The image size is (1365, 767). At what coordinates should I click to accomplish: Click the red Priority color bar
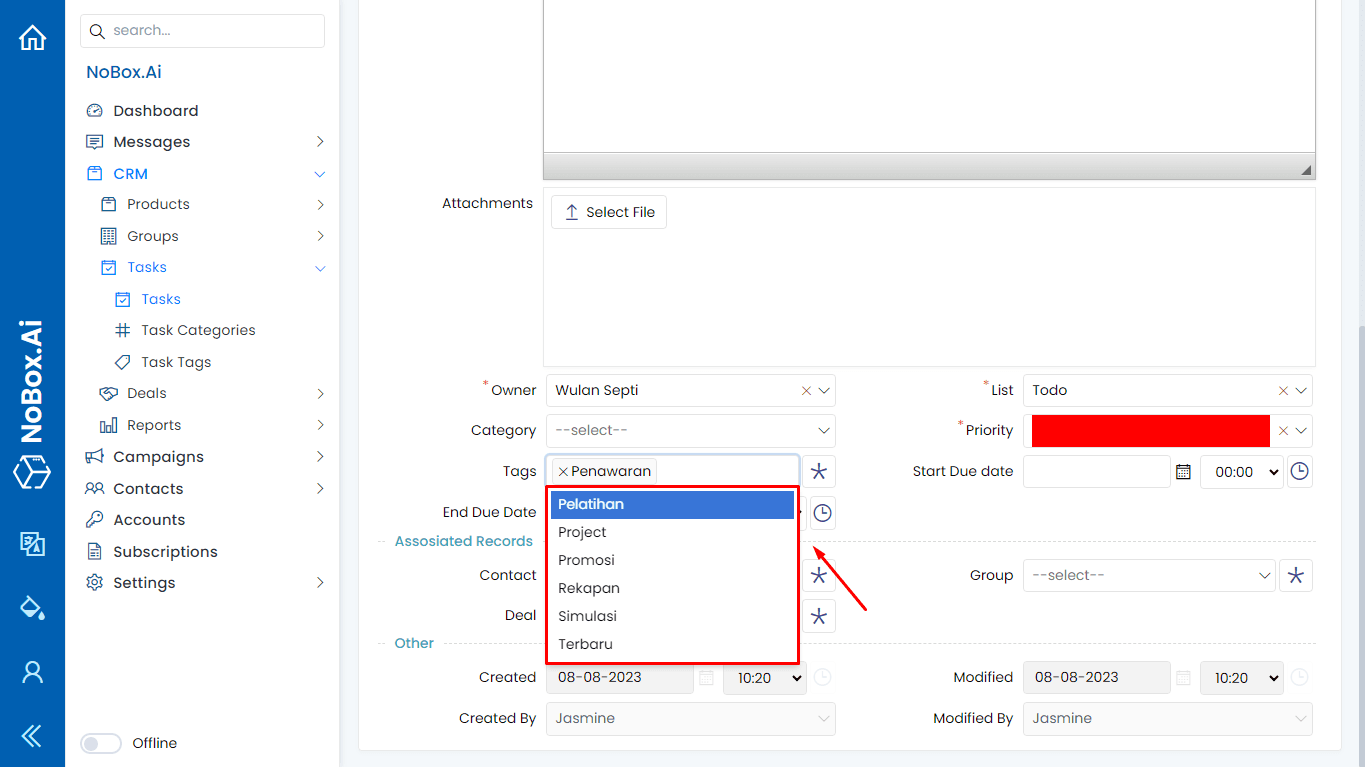coord(1150,430)
